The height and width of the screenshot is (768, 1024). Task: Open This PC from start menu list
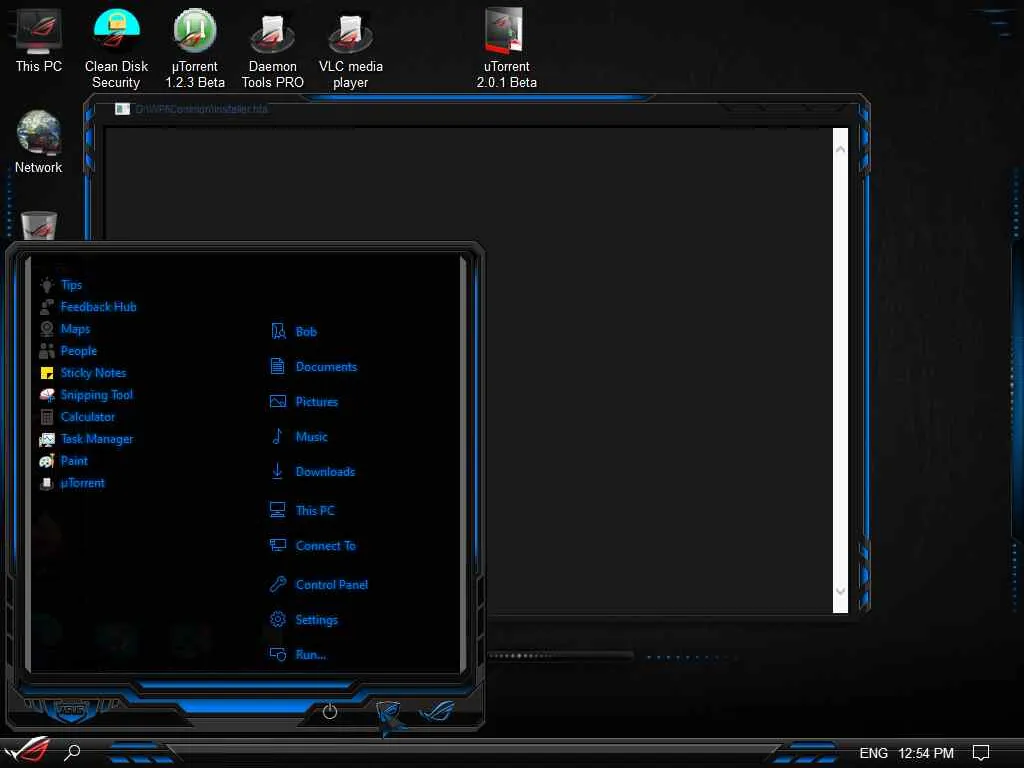pos(315,511)
